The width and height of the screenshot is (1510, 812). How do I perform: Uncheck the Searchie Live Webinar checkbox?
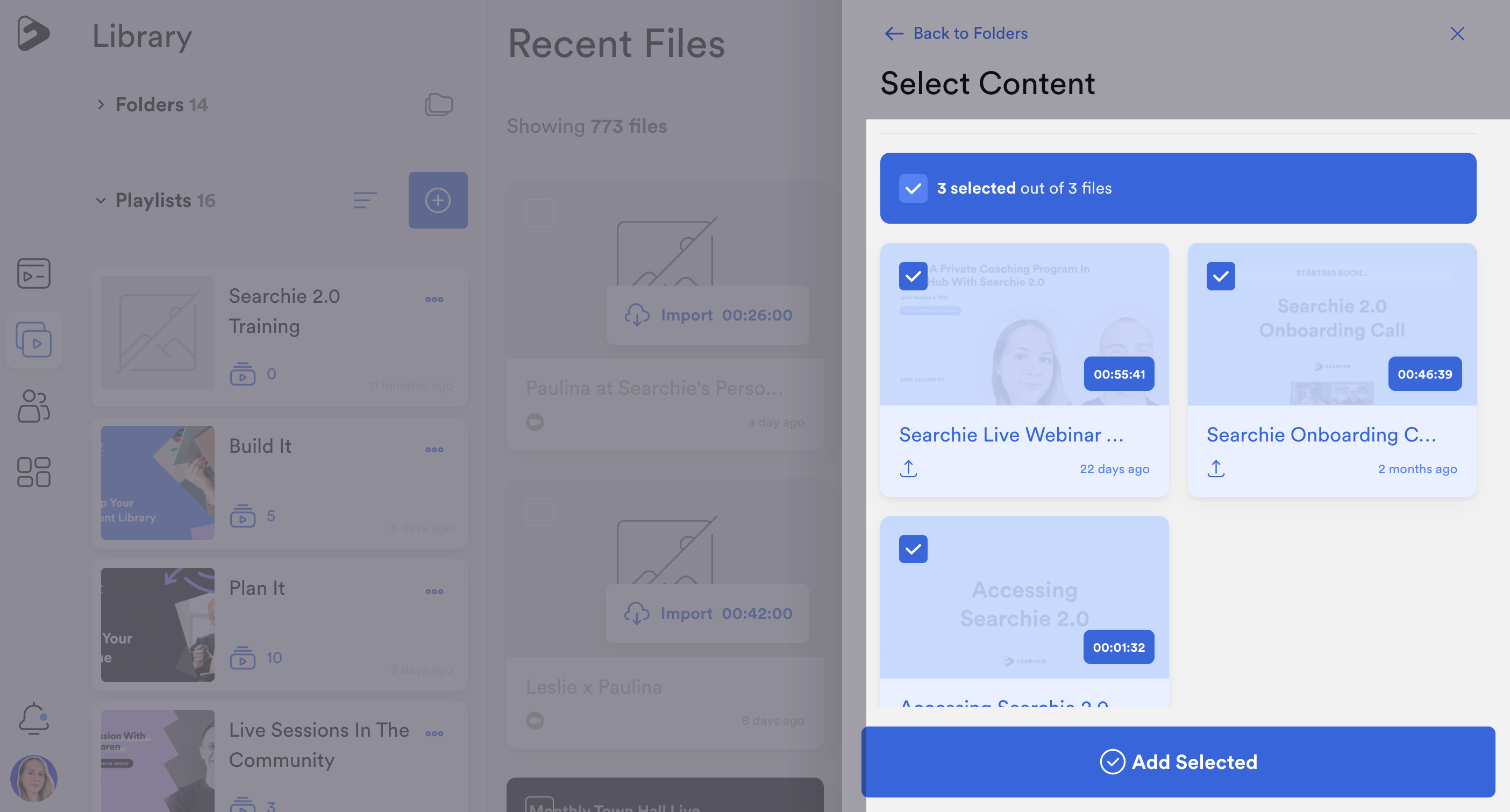coord(913,276)
